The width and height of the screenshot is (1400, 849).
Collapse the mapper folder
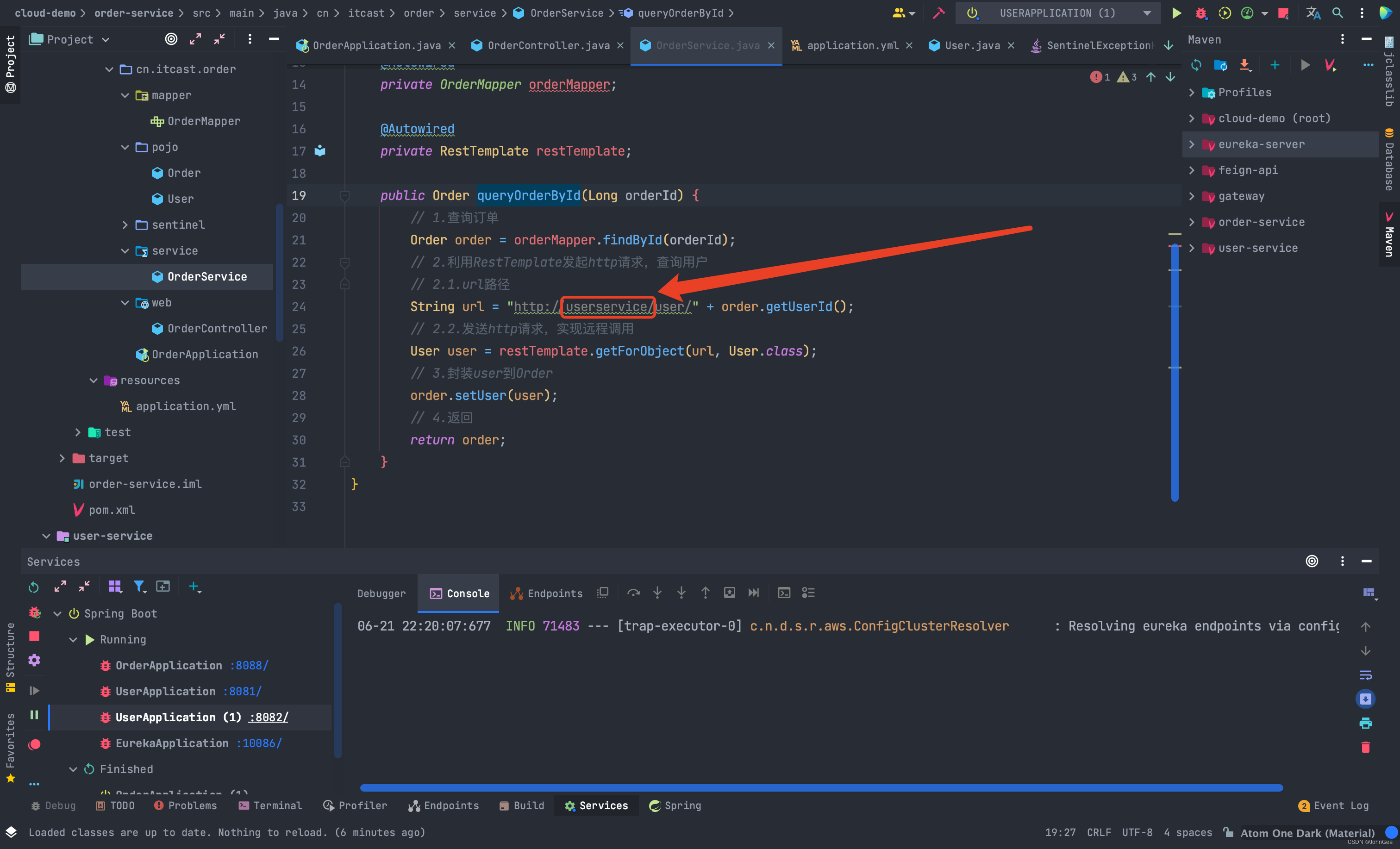tap(125, 95)
